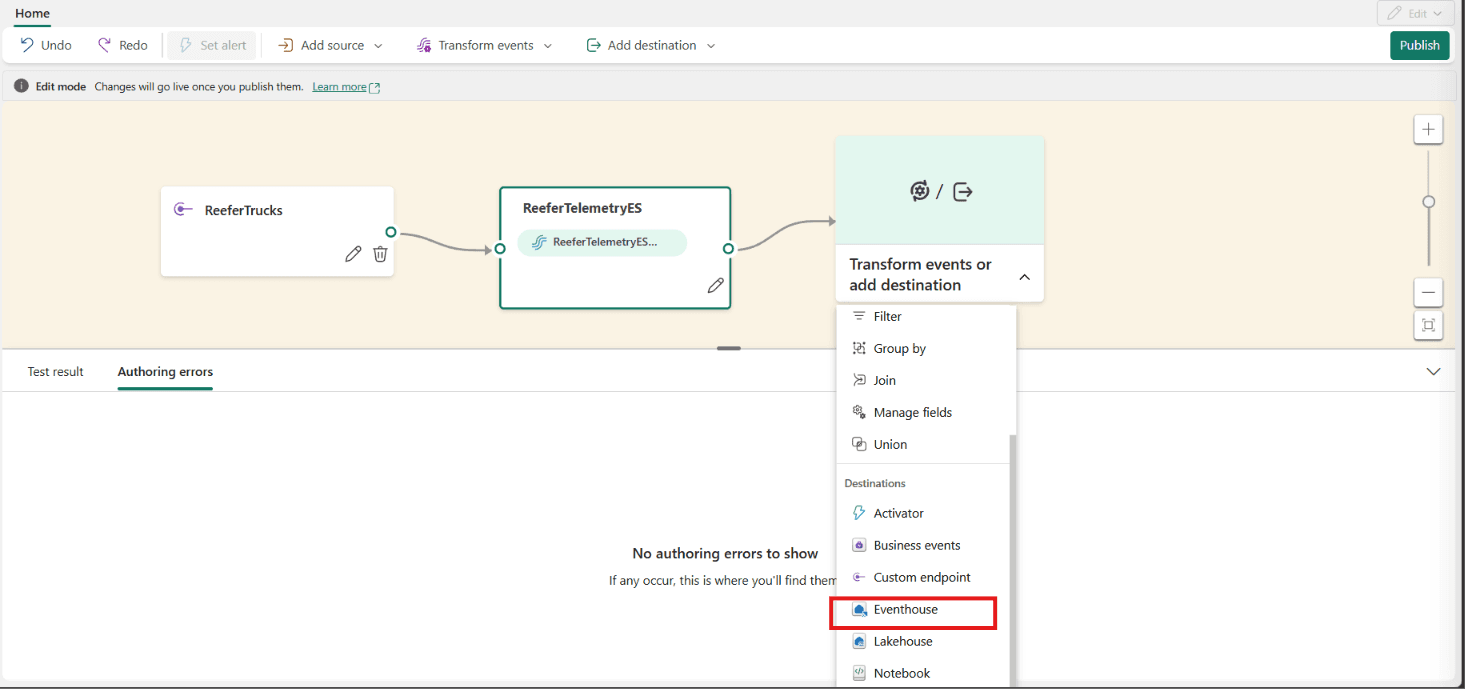Click the Transform events icon
Viewport: 1465px width, 689px height.
tap(423, 45)
